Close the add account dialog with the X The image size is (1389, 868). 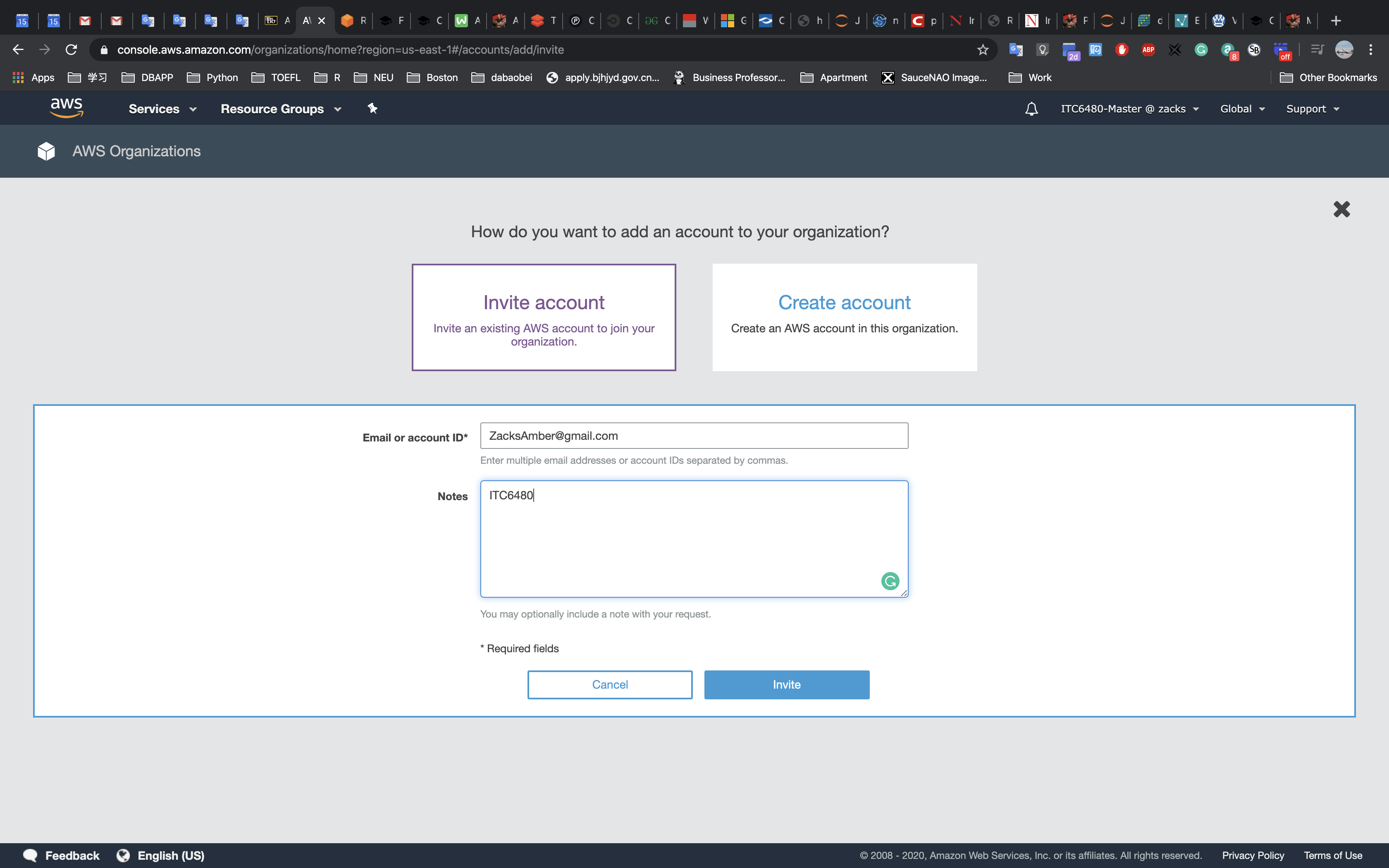pos(1341,209)
